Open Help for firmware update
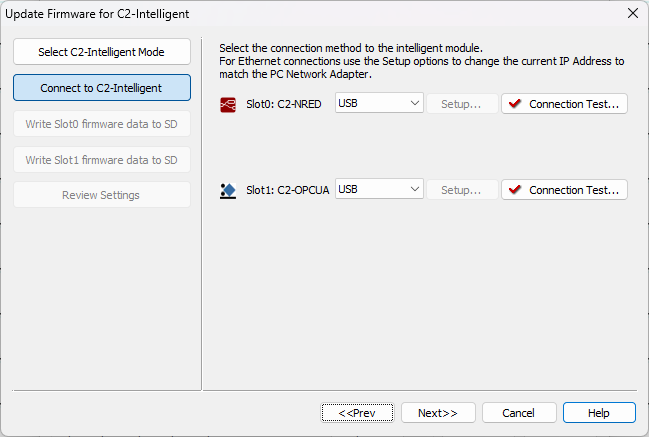Viewport: 649px width, 437px height. tap(599, 413)
